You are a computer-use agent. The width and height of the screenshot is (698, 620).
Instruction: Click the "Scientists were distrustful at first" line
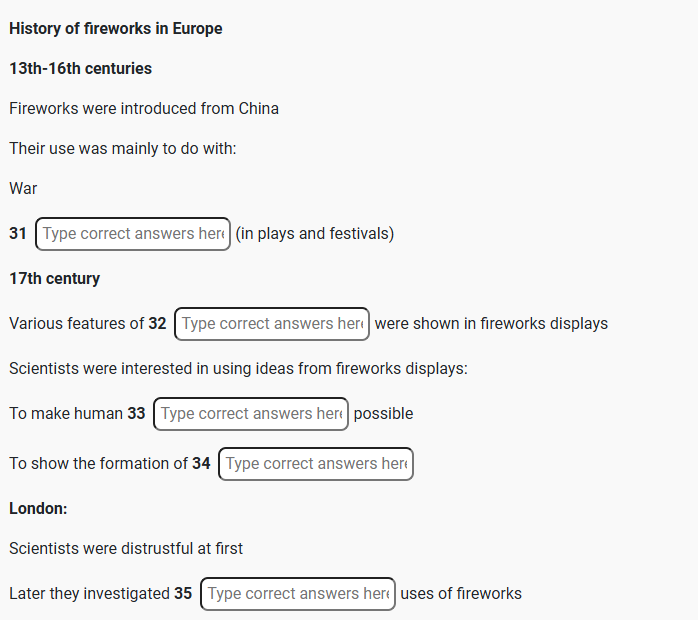pos(126,548)
